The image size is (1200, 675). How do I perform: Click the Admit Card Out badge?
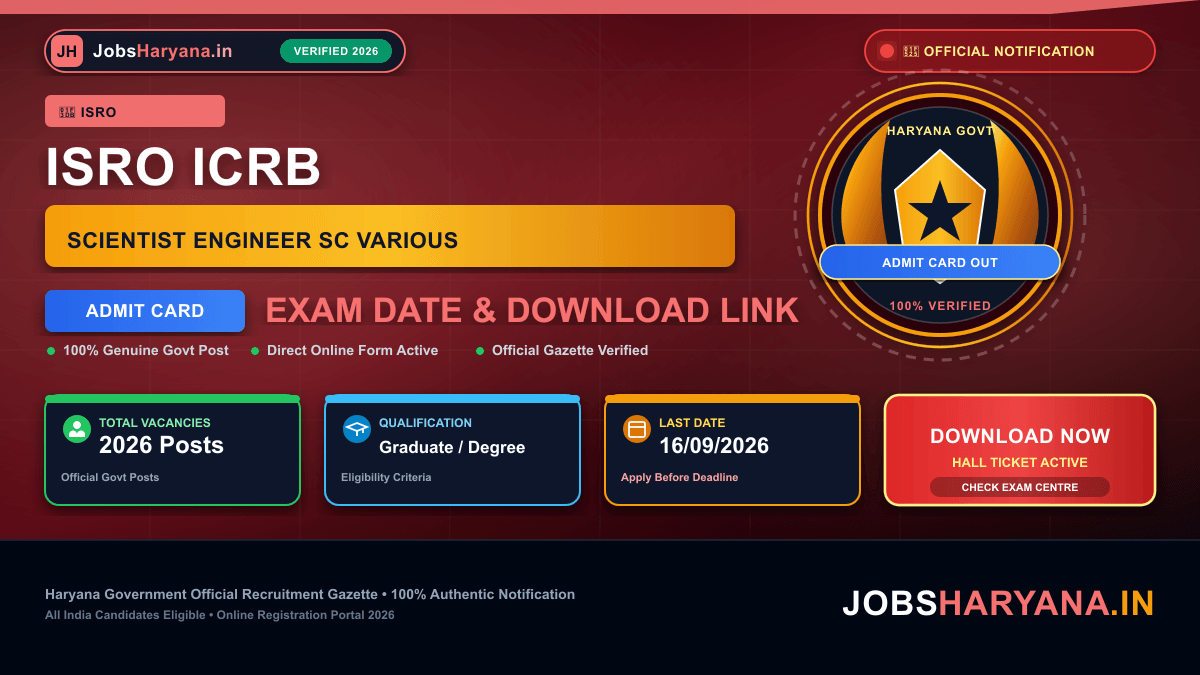click(x=940, y=262)
